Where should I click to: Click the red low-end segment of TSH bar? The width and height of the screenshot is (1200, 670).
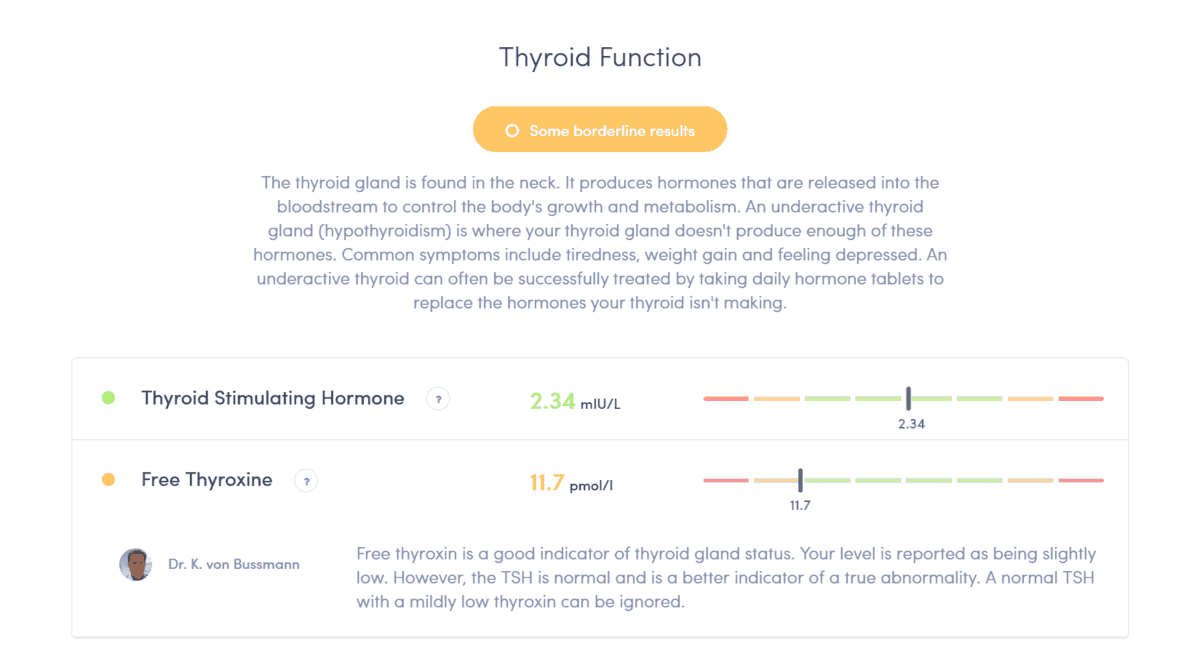726,399
